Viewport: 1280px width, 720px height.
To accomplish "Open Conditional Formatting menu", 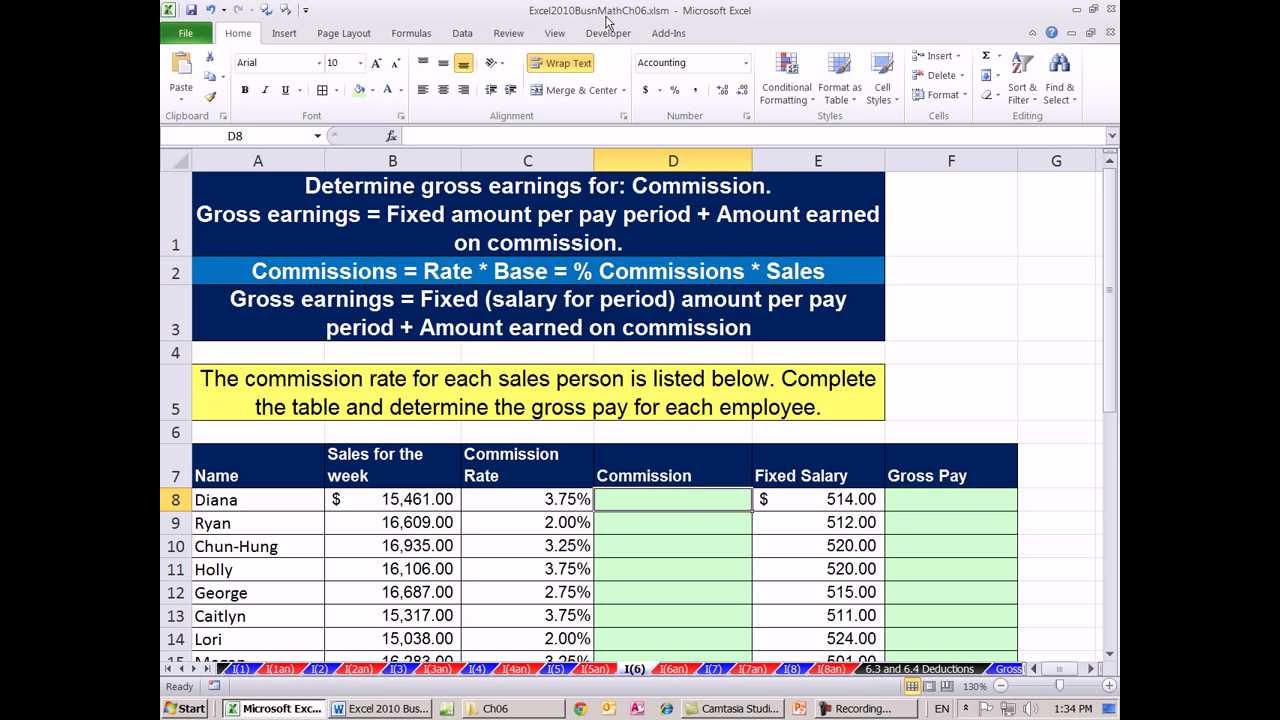I will point(786,78).
